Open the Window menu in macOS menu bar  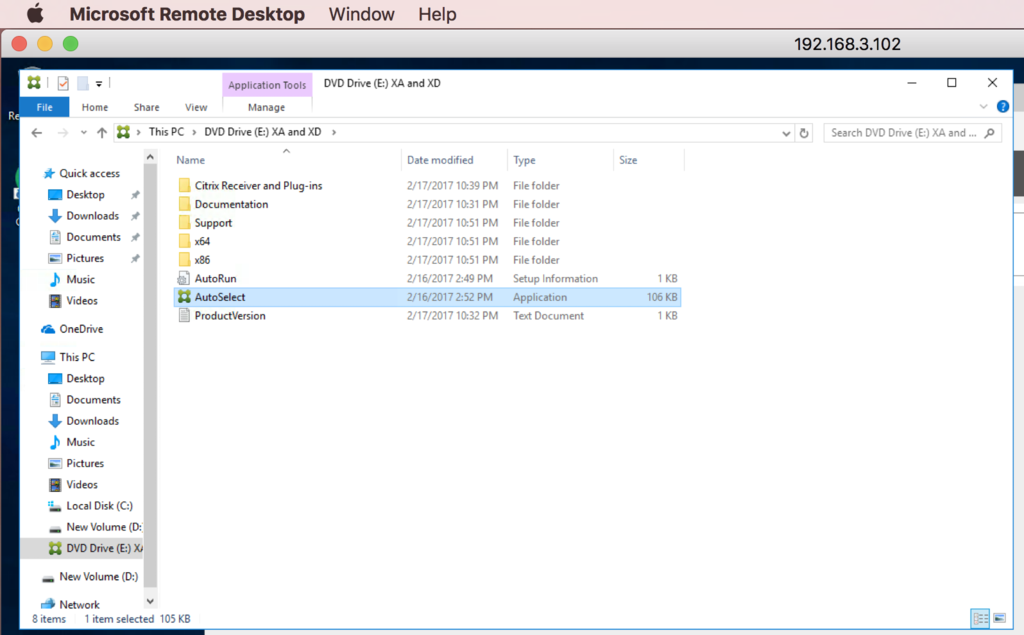point(361,14)
